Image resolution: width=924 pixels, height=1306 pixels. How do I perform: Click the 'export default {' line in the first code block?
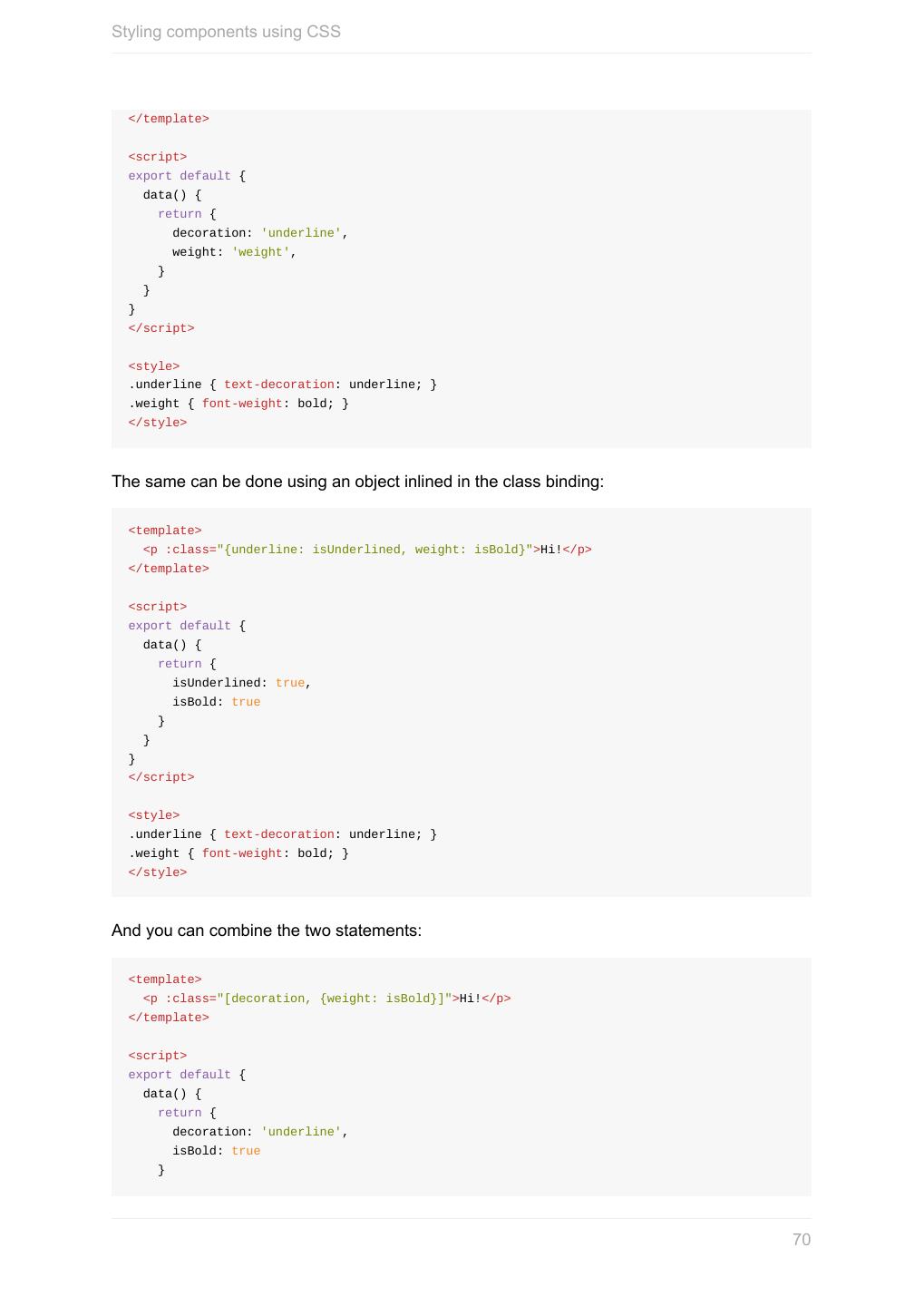[187, 176]
